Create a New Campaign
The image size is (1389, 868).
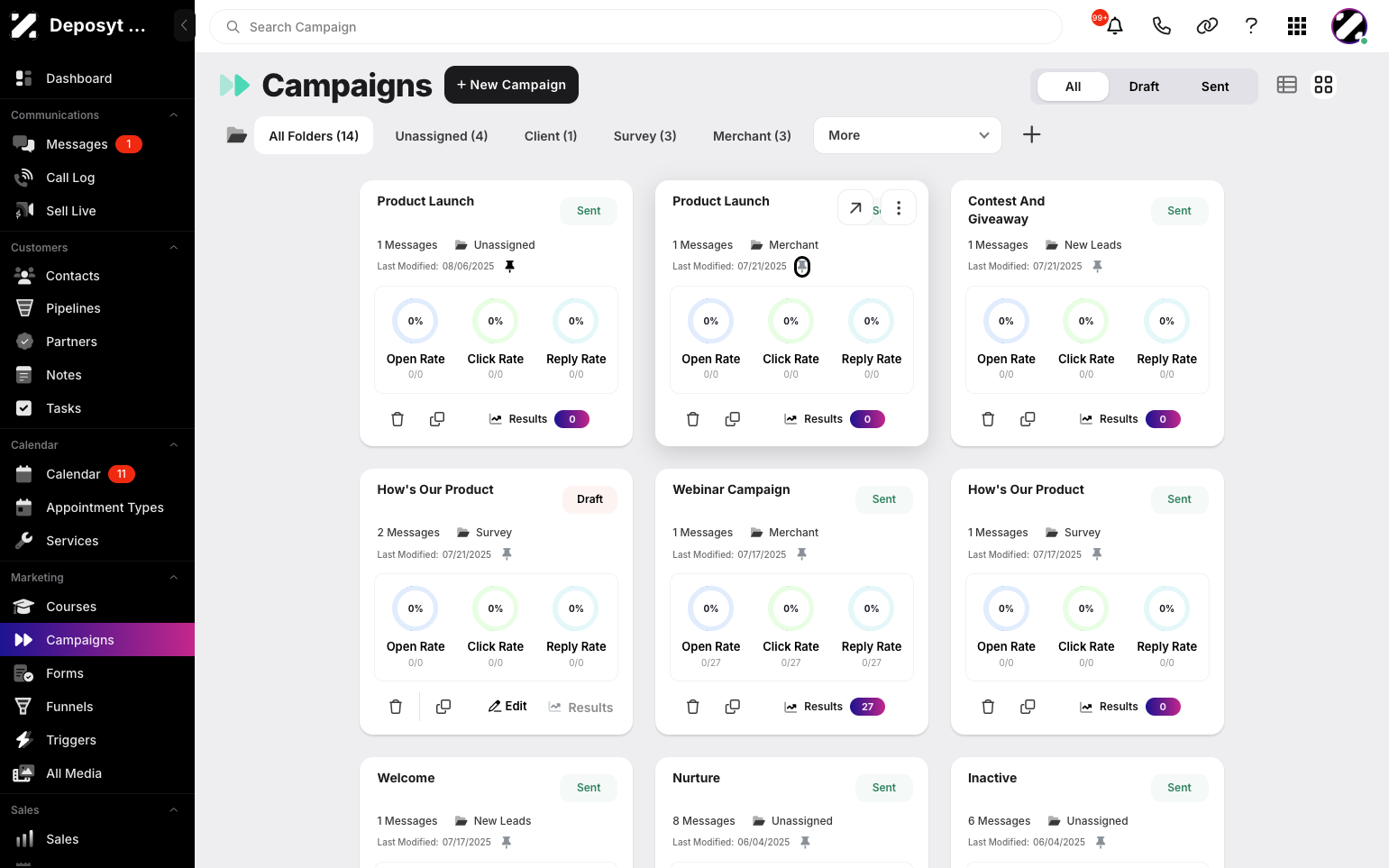point(511,85)
